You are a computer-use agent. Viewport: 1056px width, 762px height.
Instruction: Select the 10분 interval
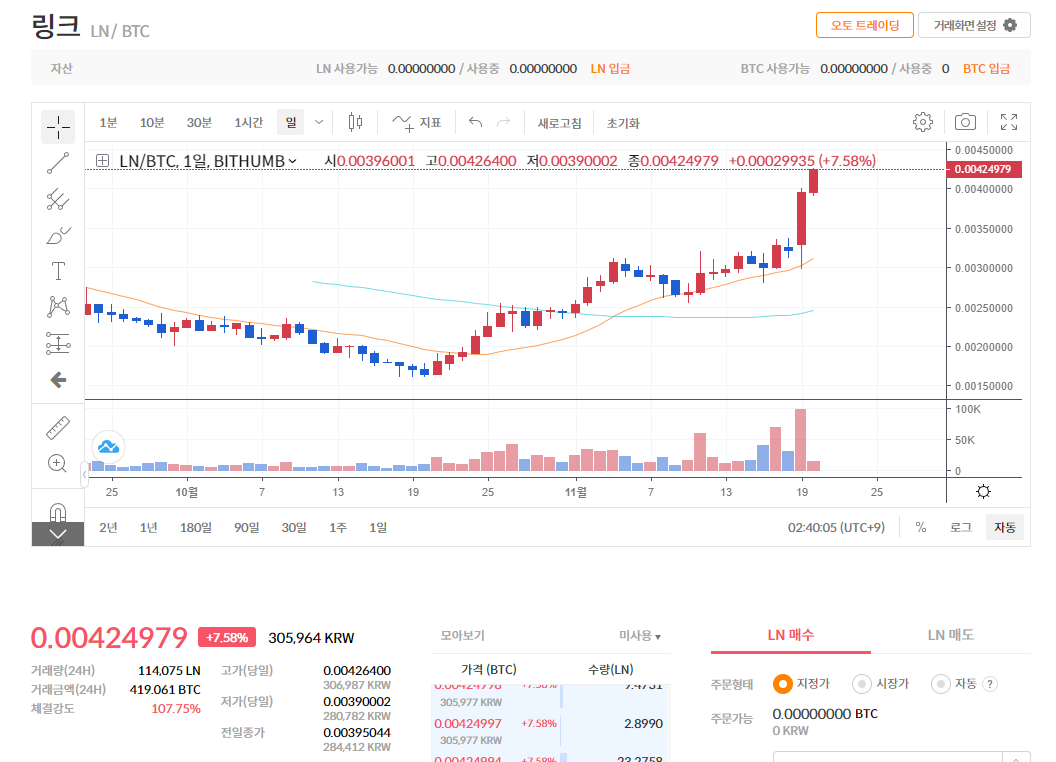click(x=152, y=123)
